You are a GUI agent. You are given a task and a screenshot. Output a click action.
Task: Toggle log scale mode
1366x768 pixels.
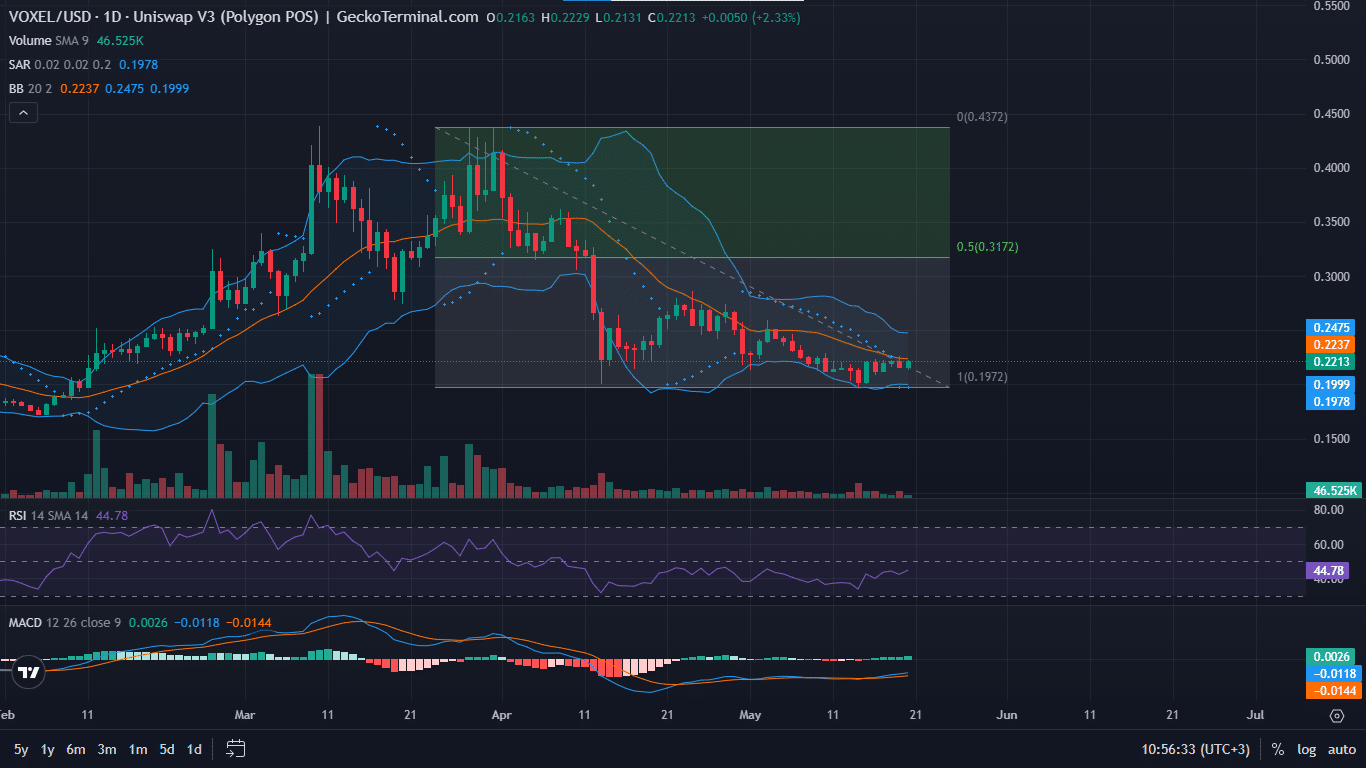[1307, 749]
